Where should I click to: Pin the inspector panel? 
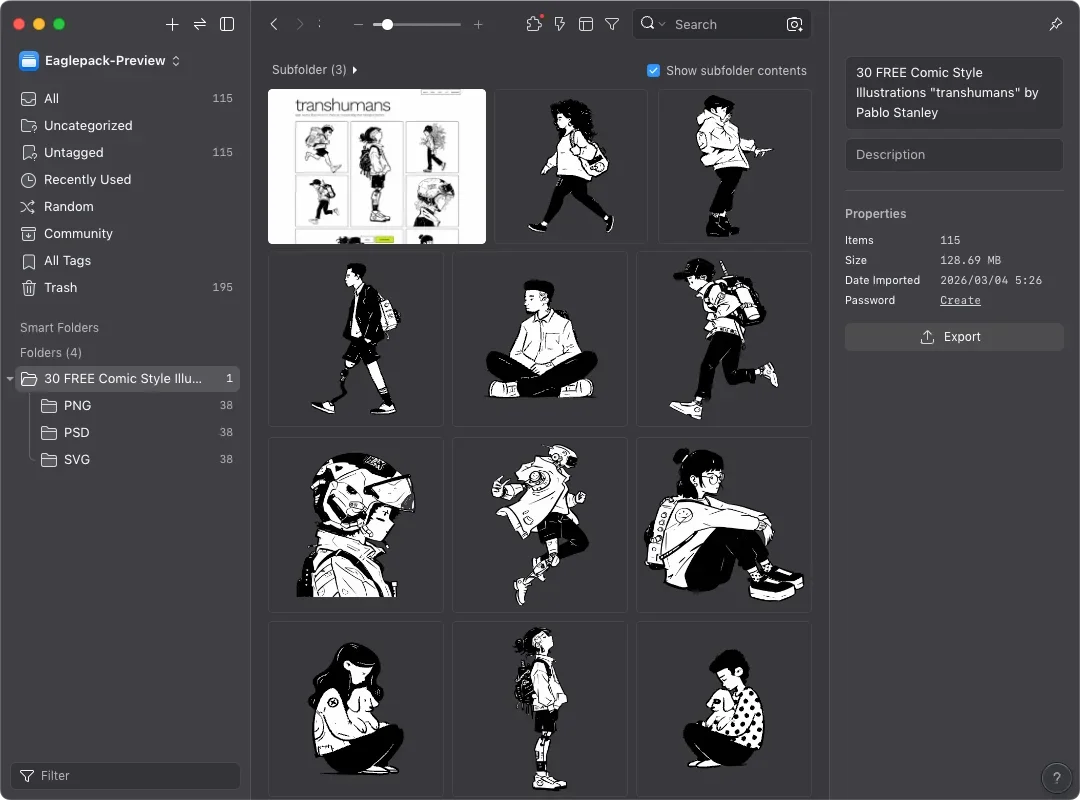[x=1056, y=24]
